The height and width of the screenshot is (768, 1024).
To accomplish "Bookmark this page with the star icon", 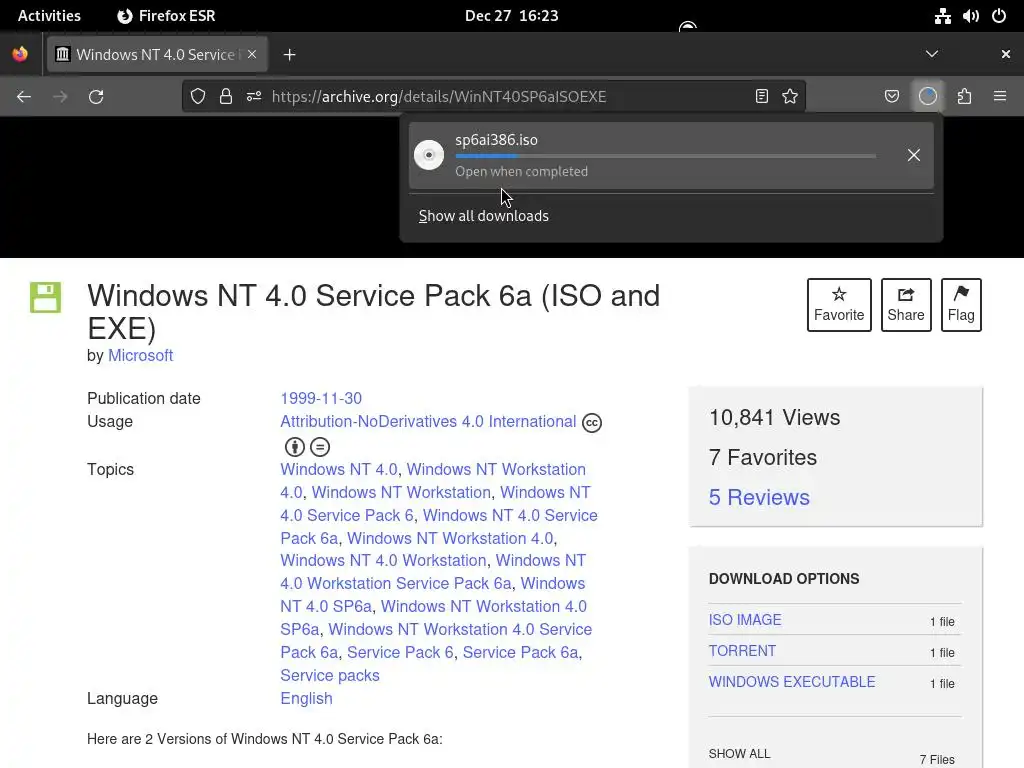I will 790,97.
